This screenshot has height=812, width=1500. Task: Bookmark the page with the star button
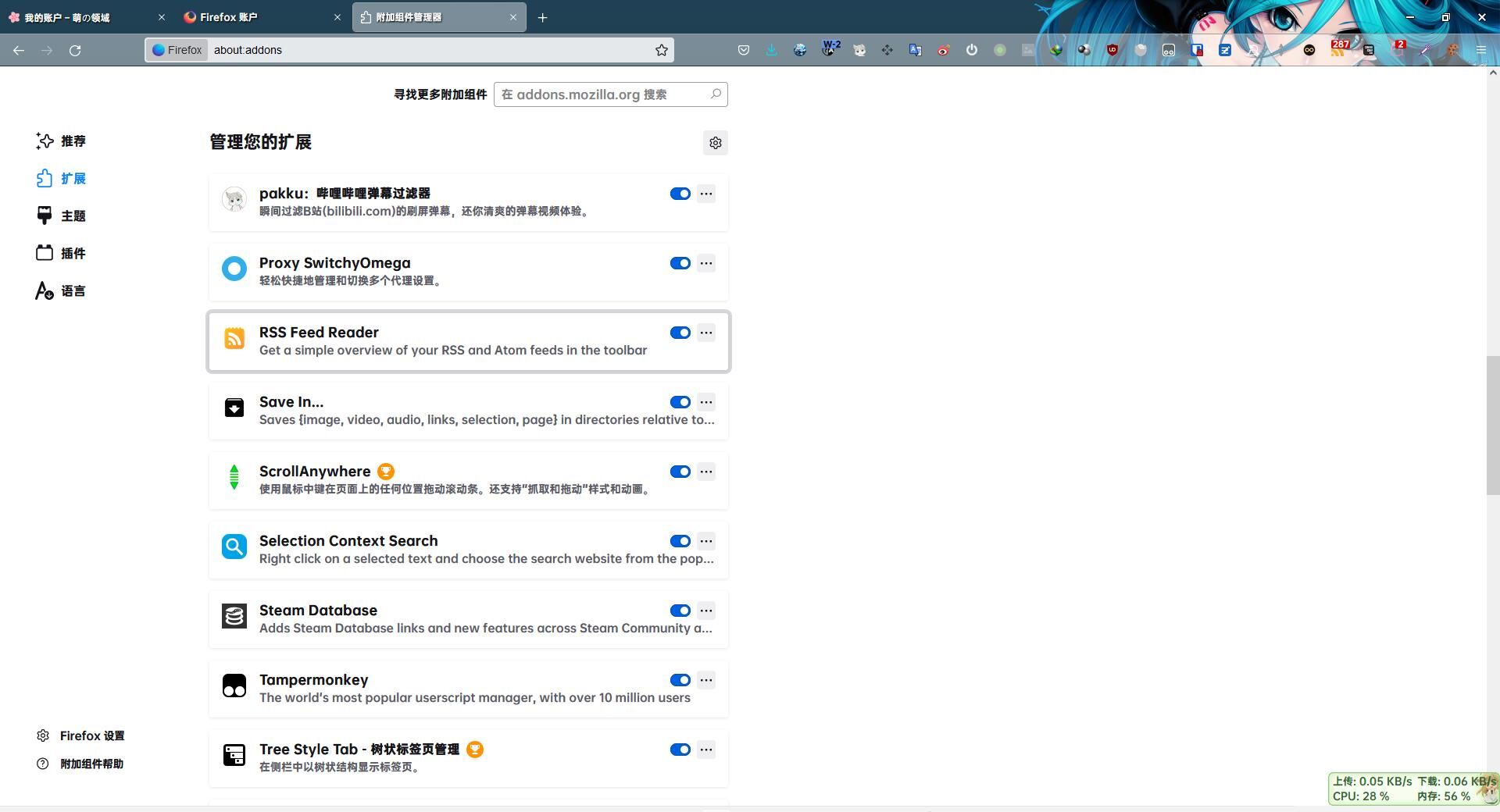(660, 49)
